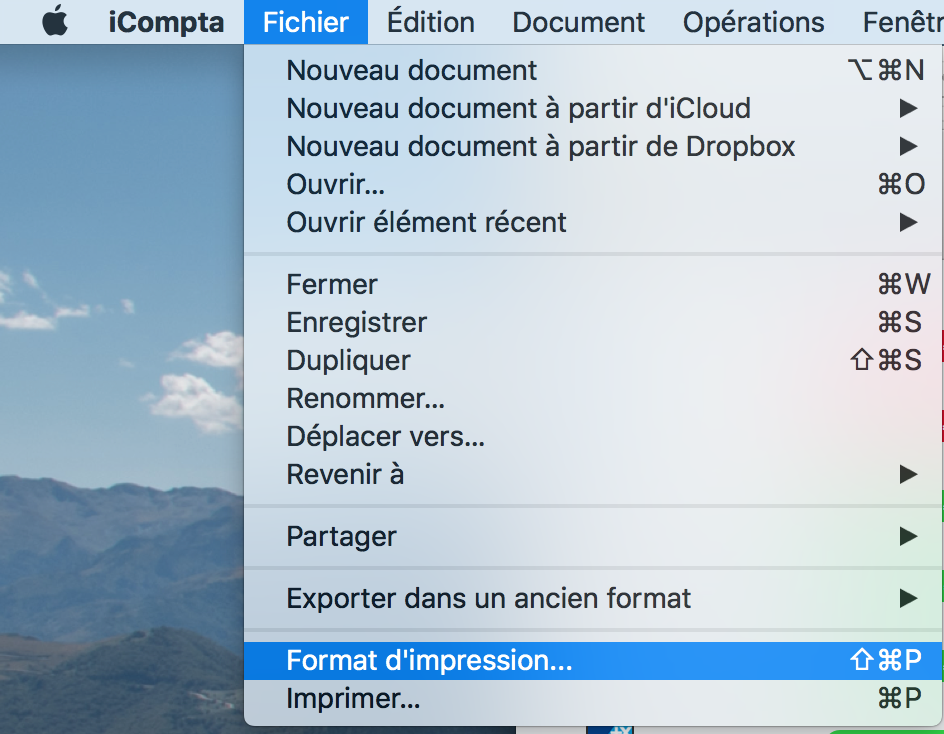Choose Dupliquer menu entry
The image size is (944, 734).
click(x=593, y=360)
